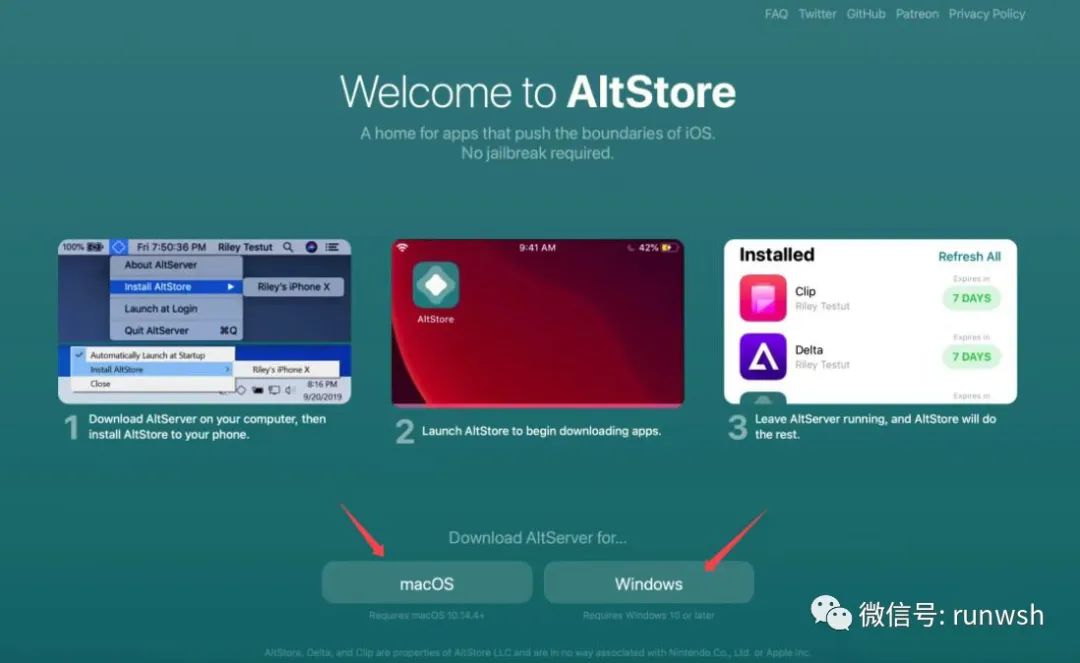This screenshot has width=1080, height=663.
Task: Click the Welcome to AltStore heading
Action: coord(538,92)
